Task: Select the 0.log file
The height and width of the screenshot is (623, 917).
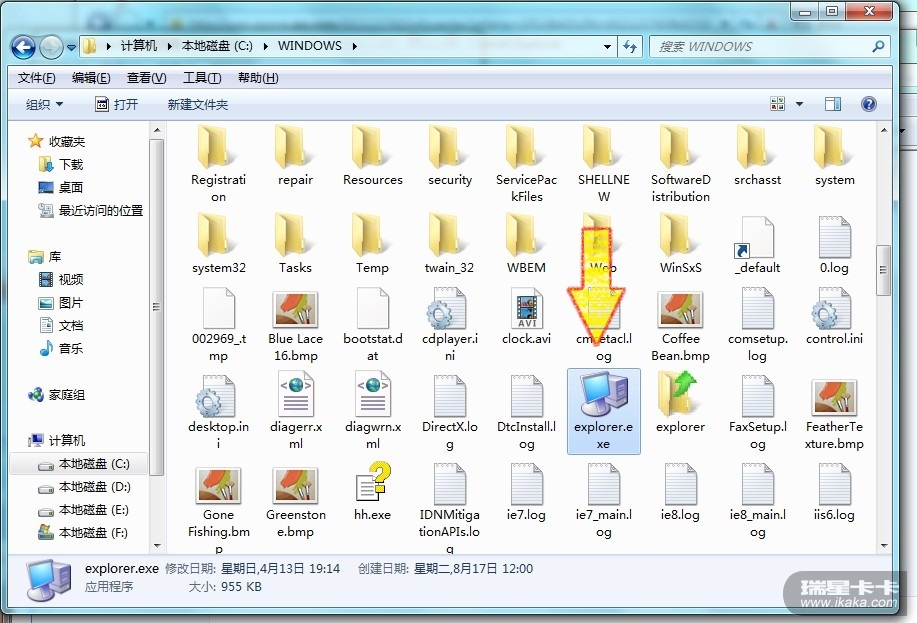Action: [834, 245]
